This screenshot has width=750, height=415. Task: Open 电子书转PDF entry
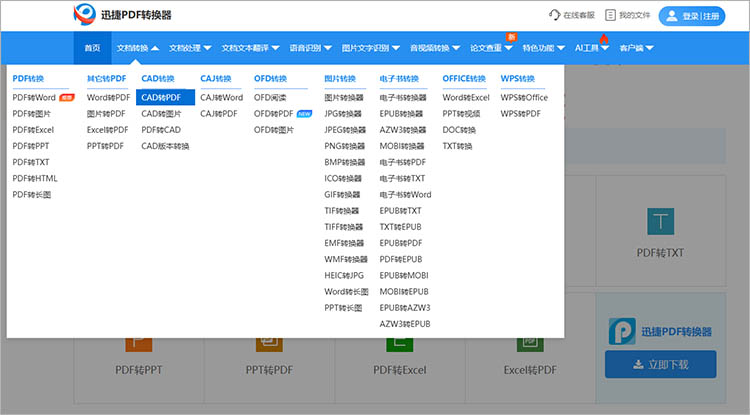[402, 163]
